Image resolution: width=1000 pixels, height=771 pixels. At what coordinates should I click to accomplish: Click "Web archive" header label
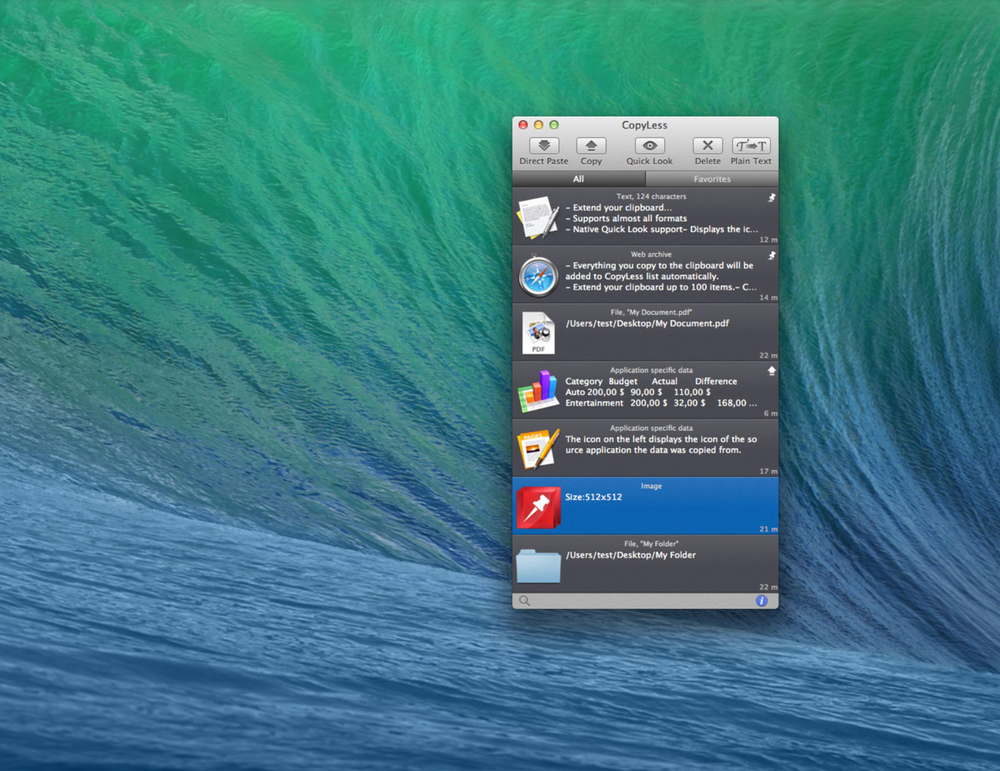point(651,254)
